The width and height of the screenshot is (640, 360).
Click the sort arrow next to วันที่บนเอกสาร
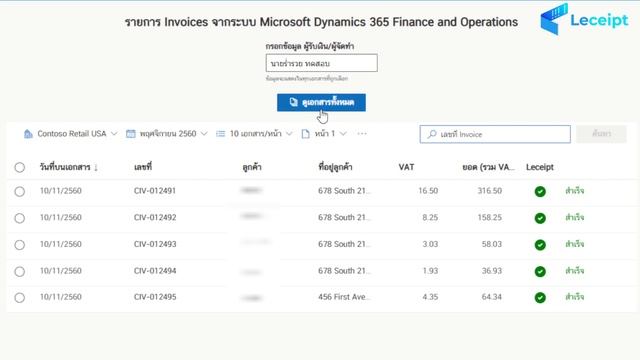coord(96,167)
